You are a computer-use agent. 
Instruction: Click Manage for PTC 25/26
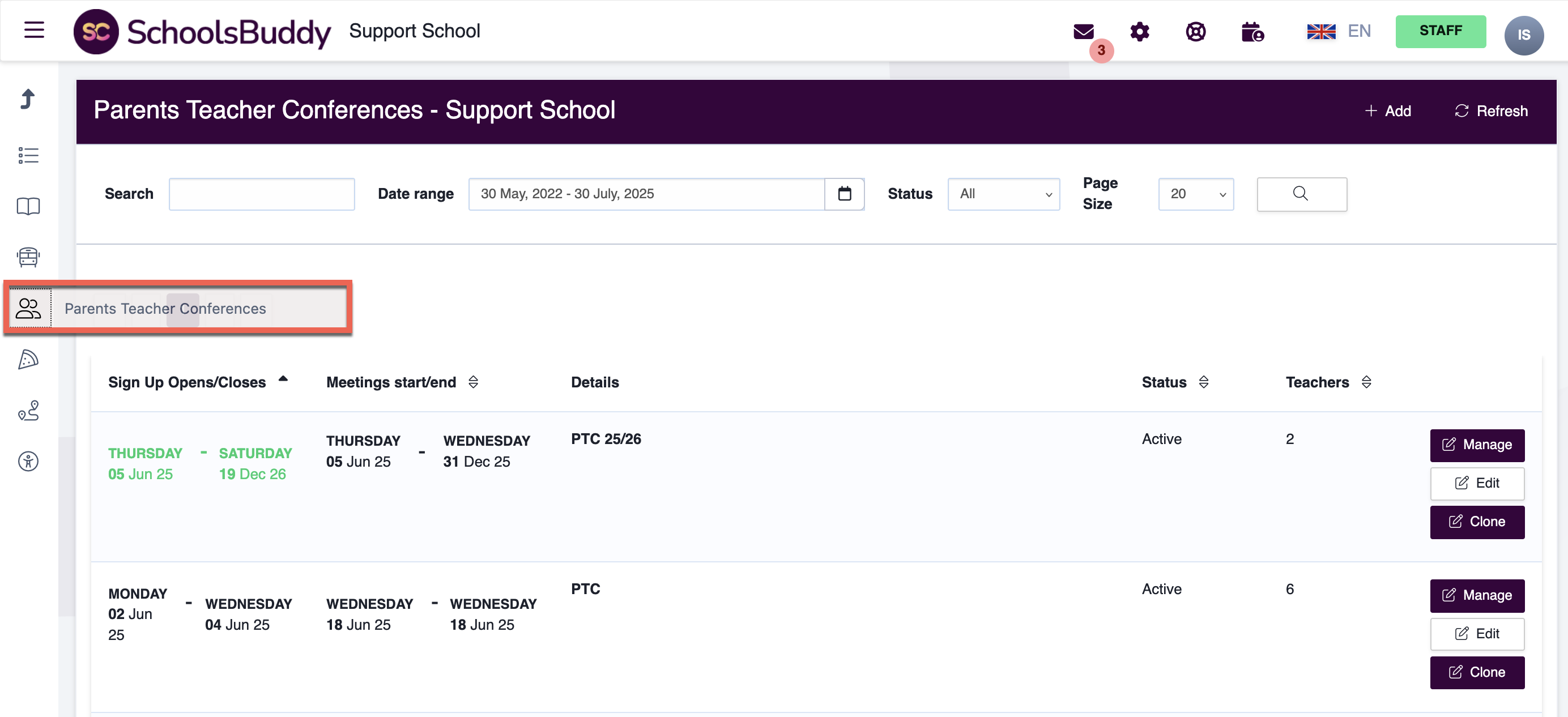[1477, 445]
